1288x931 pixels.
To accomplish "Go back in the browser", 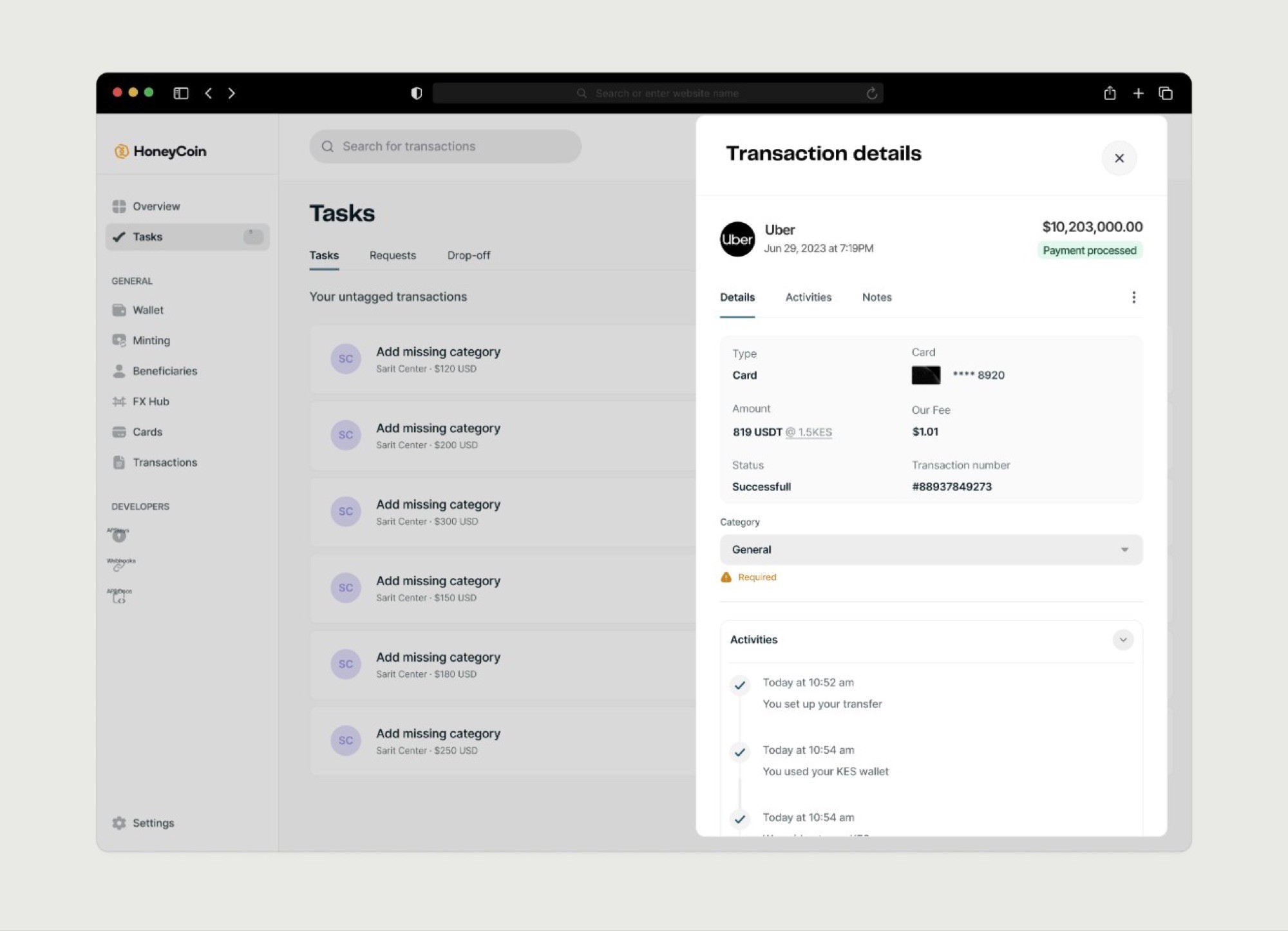I will tap(209, 93).
